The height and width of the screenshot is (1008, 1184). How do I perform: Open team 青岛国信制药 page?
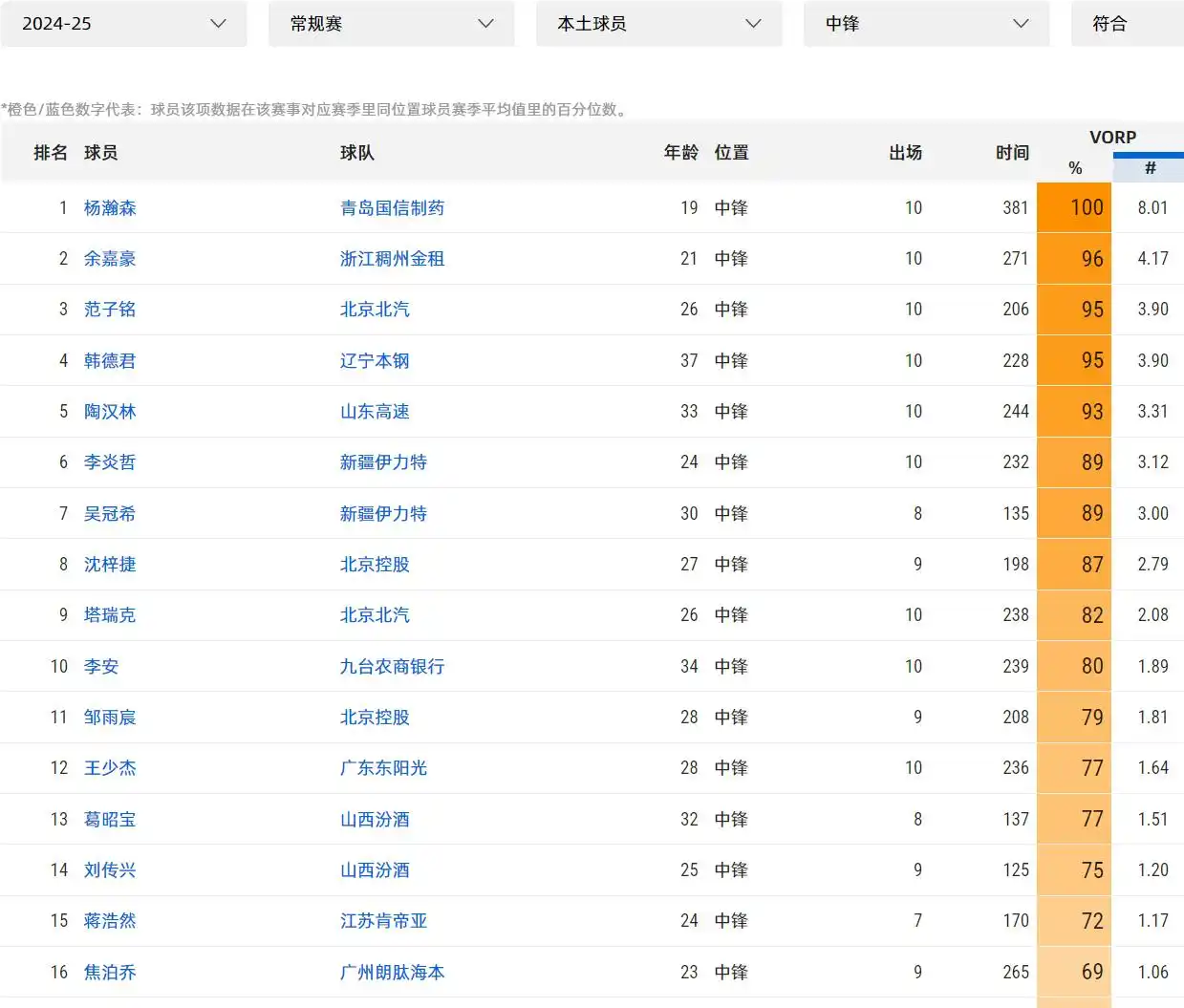coord(393,208)
